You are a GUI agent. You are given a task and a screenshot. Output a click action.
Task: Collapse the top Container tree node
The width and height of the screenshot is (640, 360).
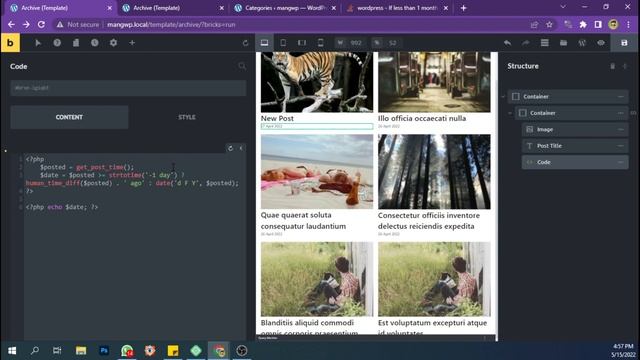point(503,97)
